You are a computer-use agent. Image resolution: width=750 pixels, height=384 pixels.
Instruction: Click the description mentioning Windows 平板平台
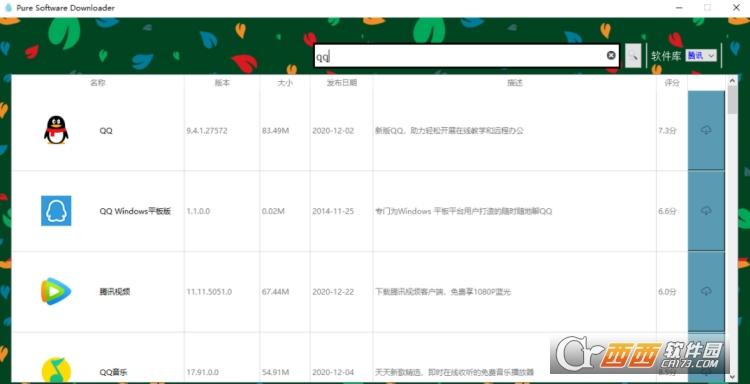(x=463, y=211)
